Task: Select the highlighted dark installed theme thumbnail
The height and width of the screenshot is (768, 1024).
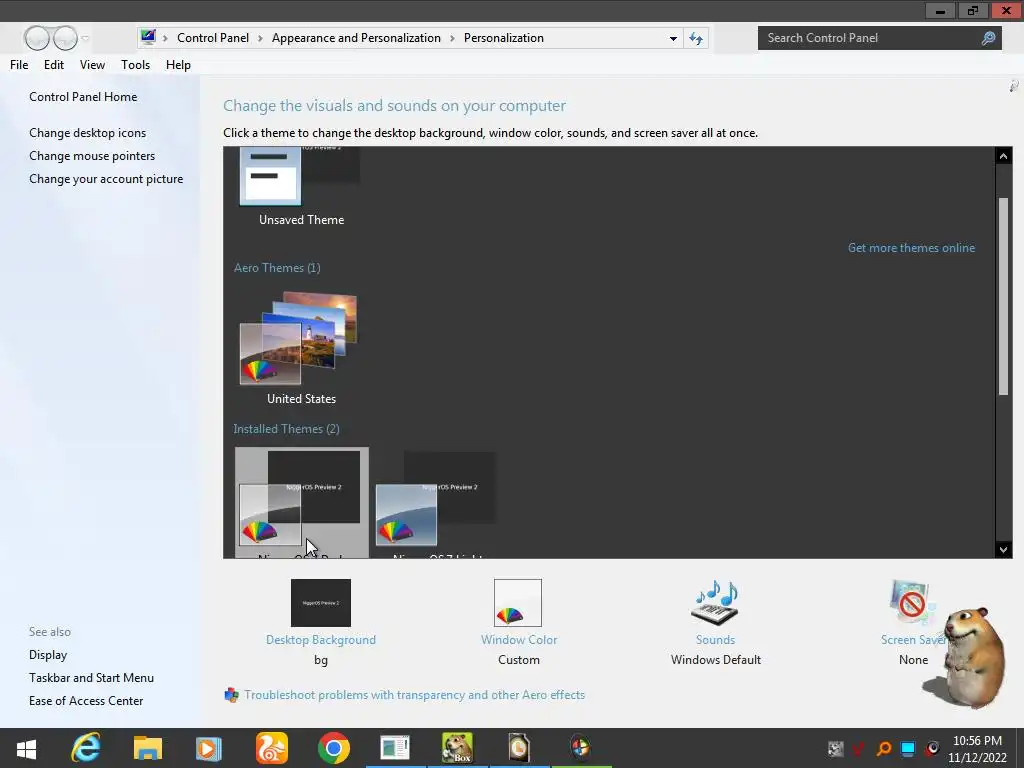Action: point(301,503)
